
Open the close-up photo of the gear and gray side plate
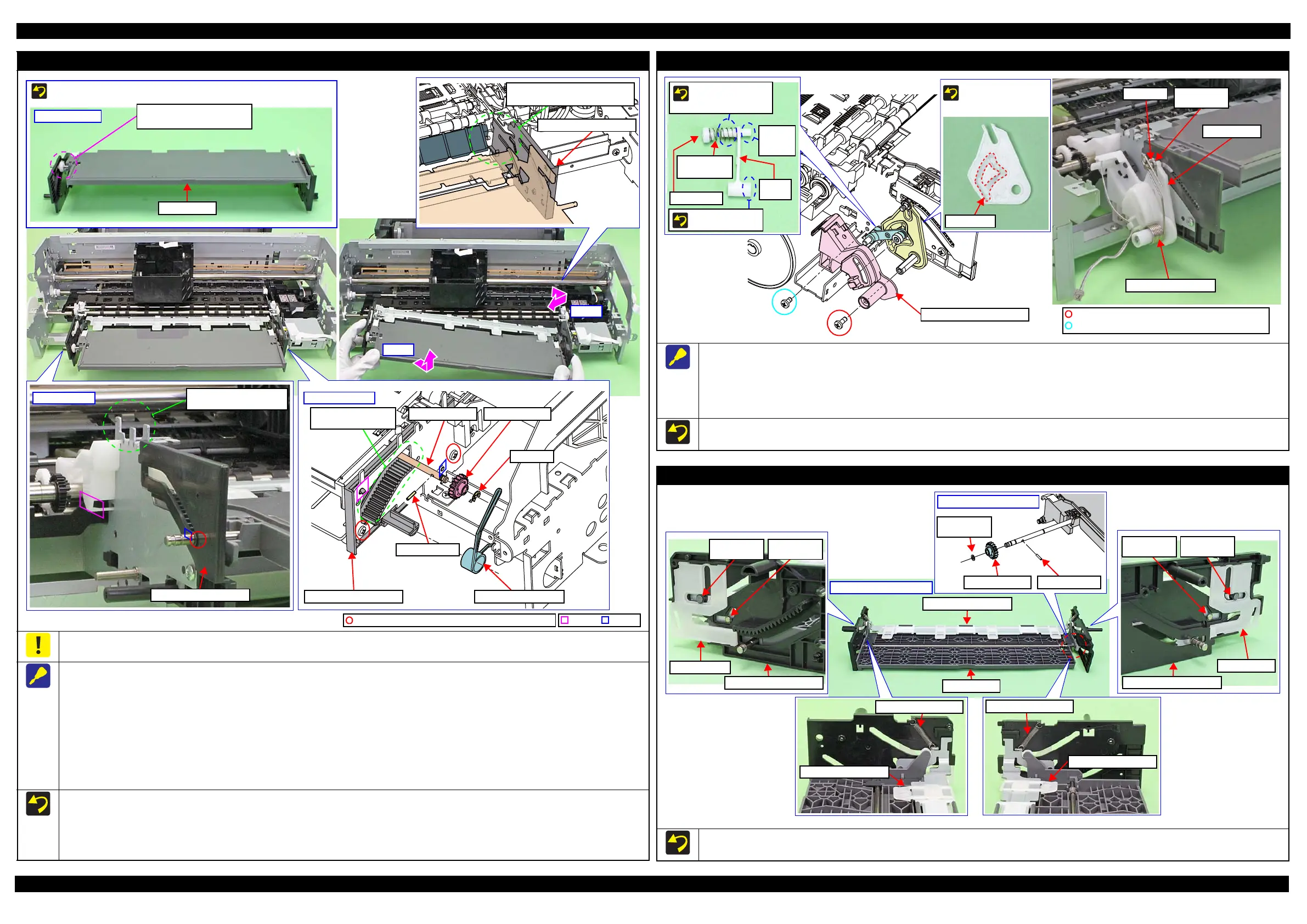tap(160, 496)
